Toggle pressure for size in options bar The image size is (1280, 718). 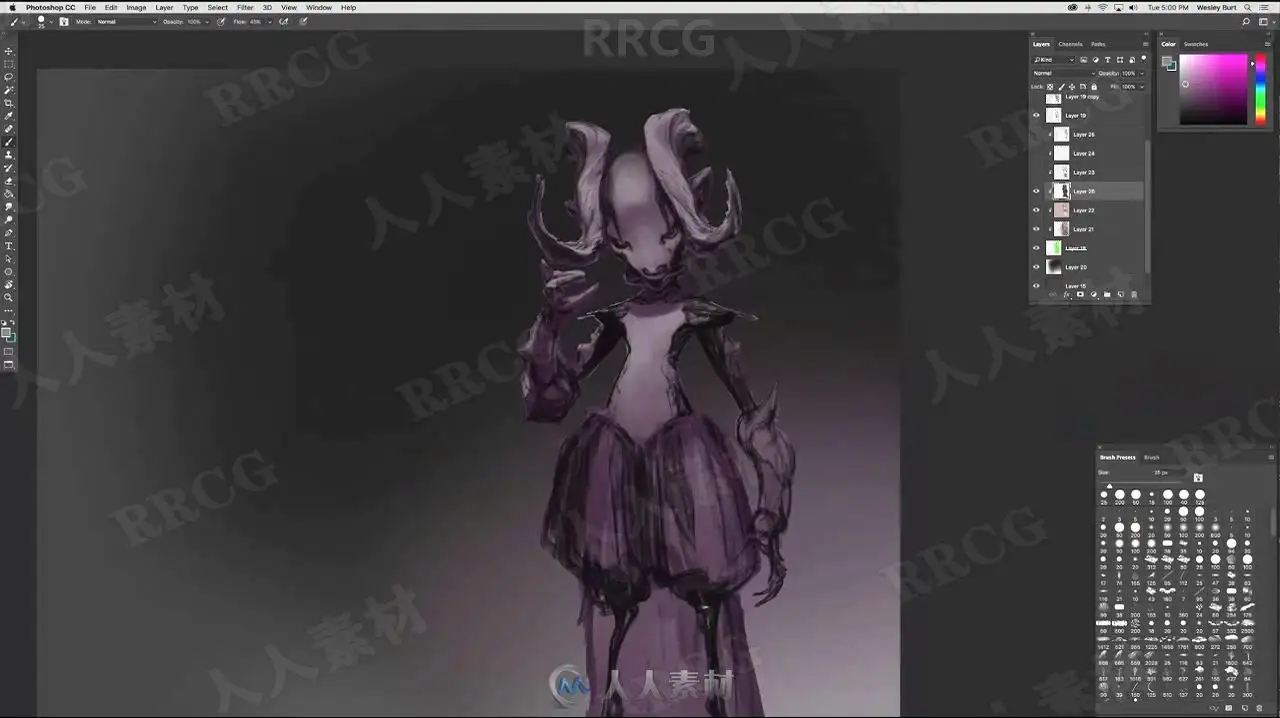pyautogui.click(x=303, y=21)
